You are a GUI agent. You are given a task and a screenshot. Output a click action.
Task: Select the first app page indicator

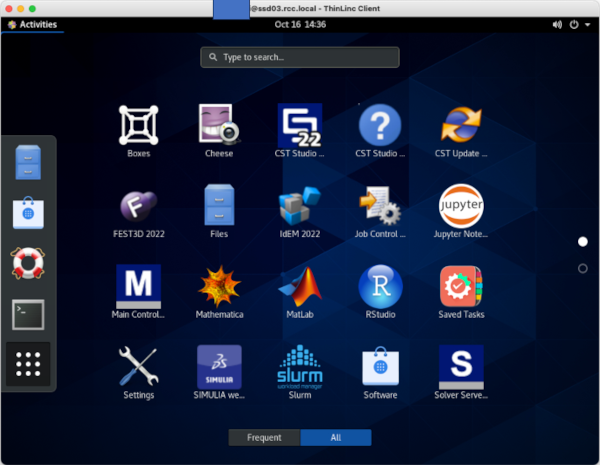click(x=583, y=242)
